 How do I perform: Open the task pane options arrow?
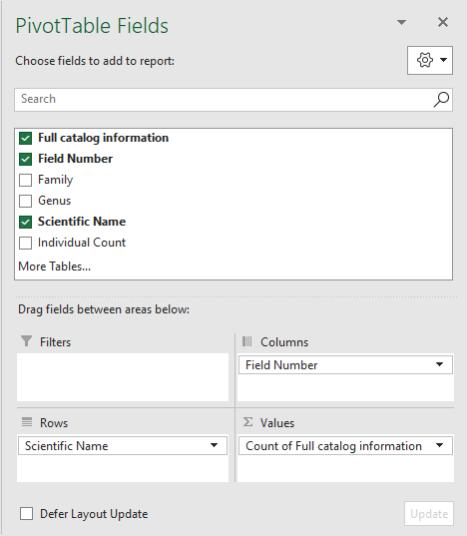click(x=401, y=23)
